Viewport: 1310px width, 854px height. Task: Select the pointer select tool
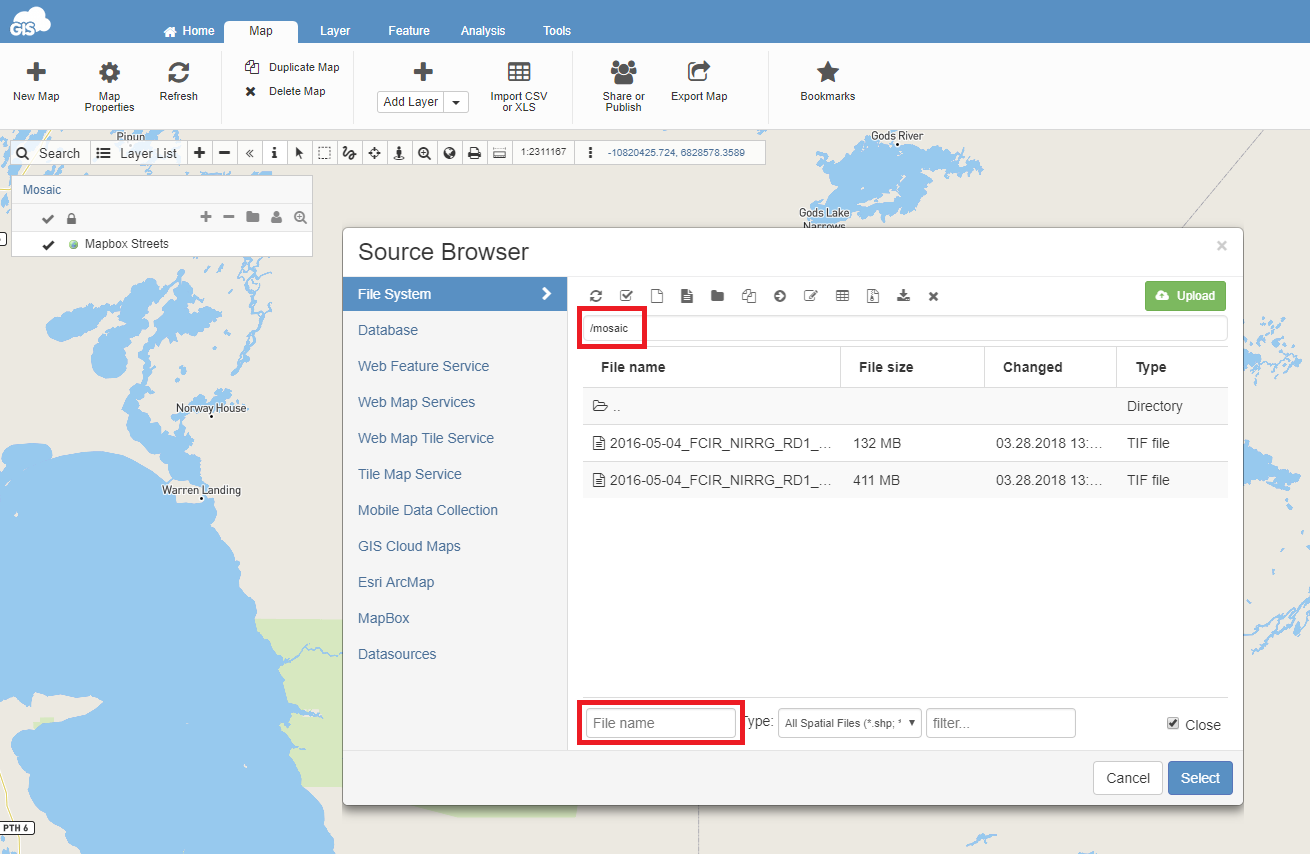point(299,153)
